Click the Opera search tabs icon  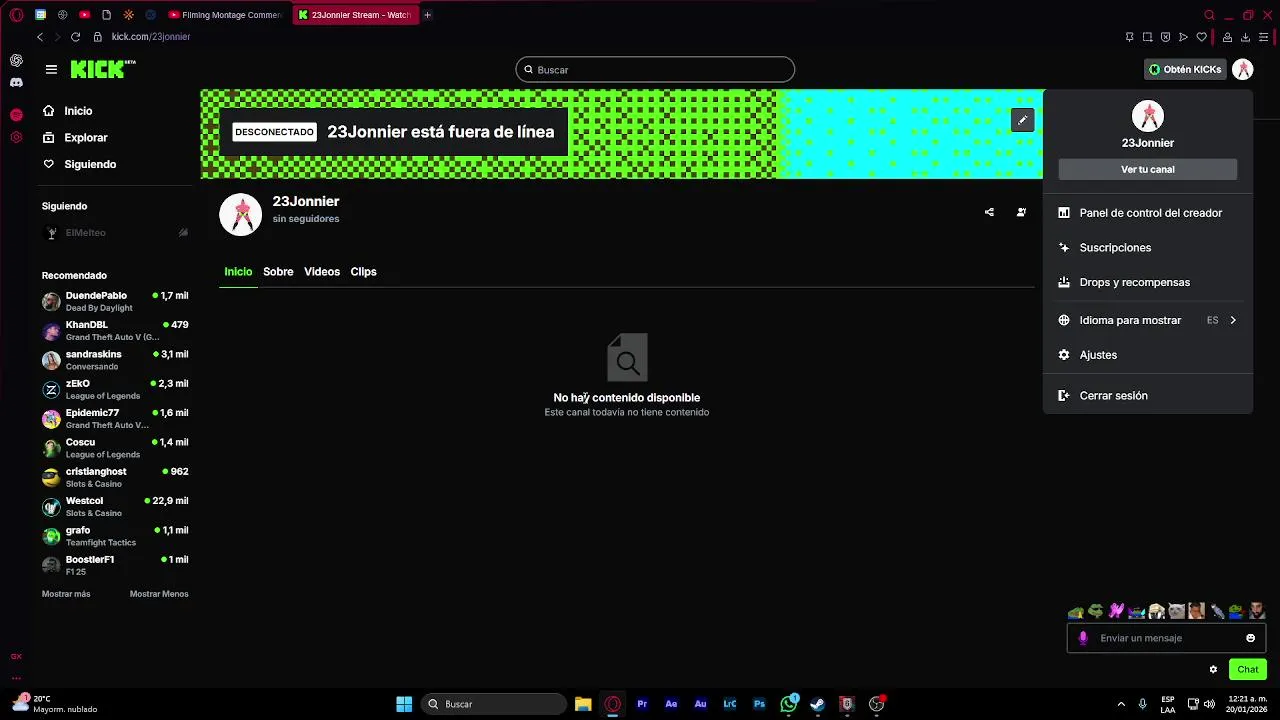pyautogui.click(x=1209, y=15)
